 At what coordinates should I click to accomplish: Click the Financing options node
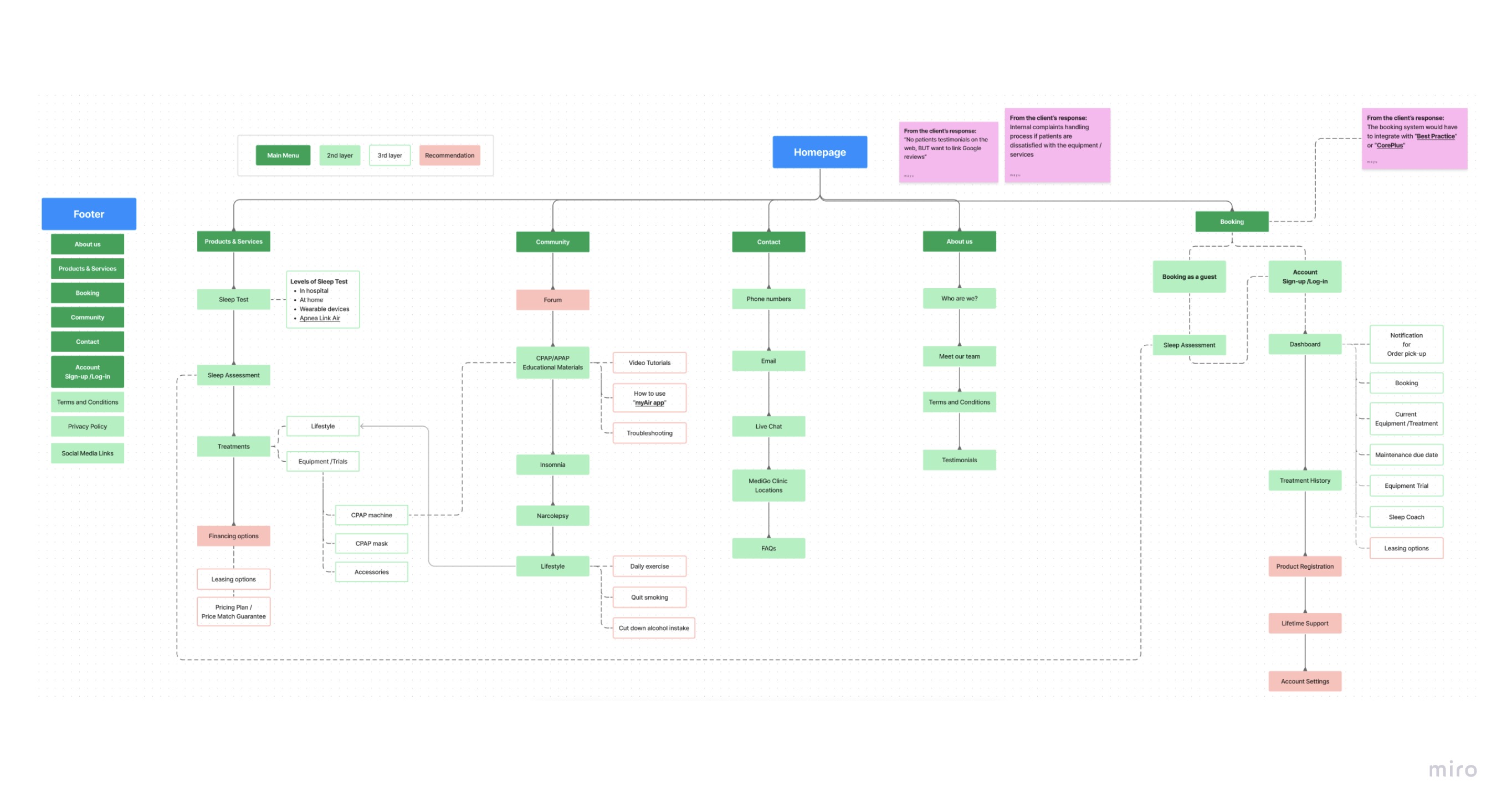(234, 536)
